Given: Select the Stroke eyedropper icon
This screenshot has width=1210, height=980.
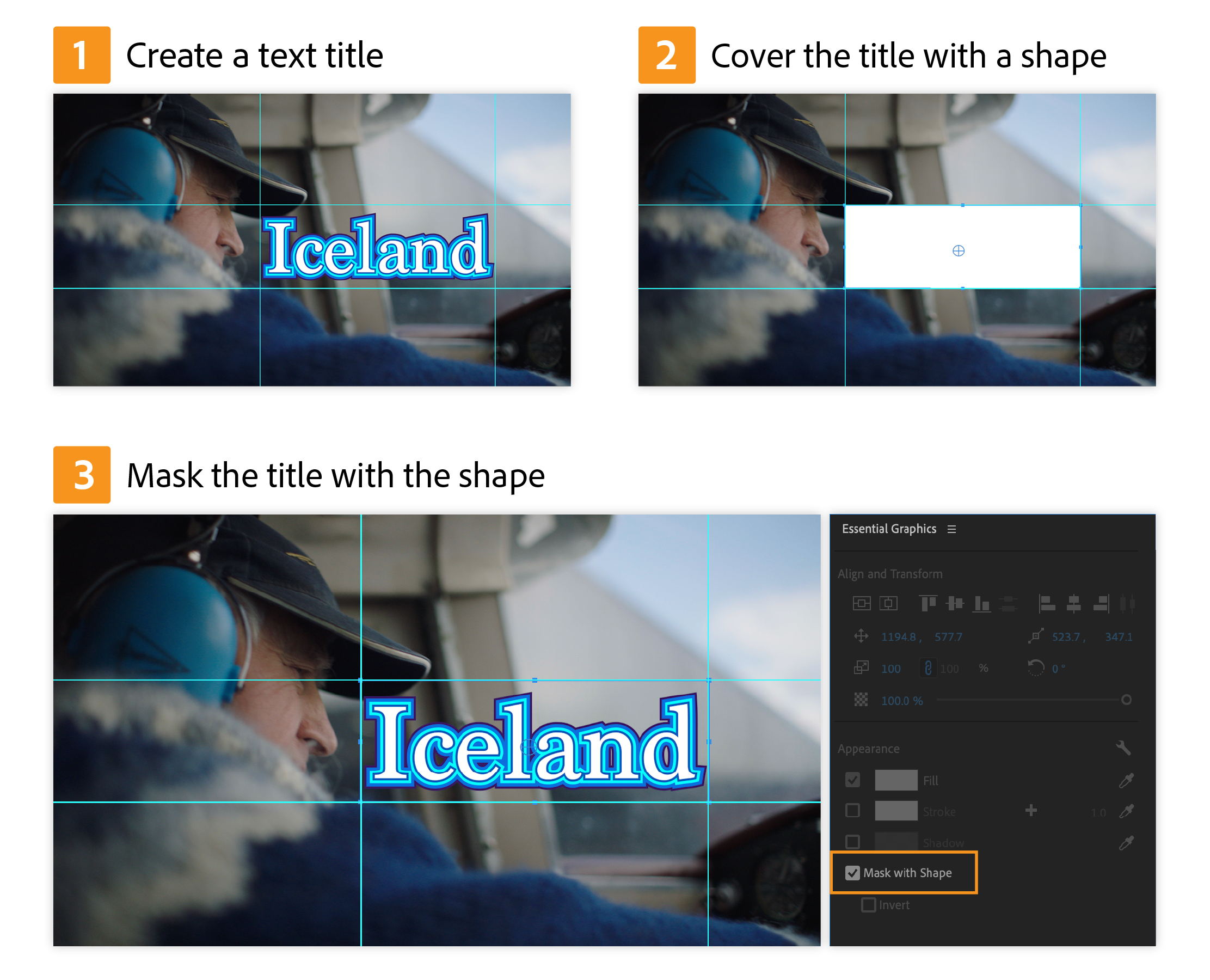Looking at the screenshot, I should click(1127, 812).
